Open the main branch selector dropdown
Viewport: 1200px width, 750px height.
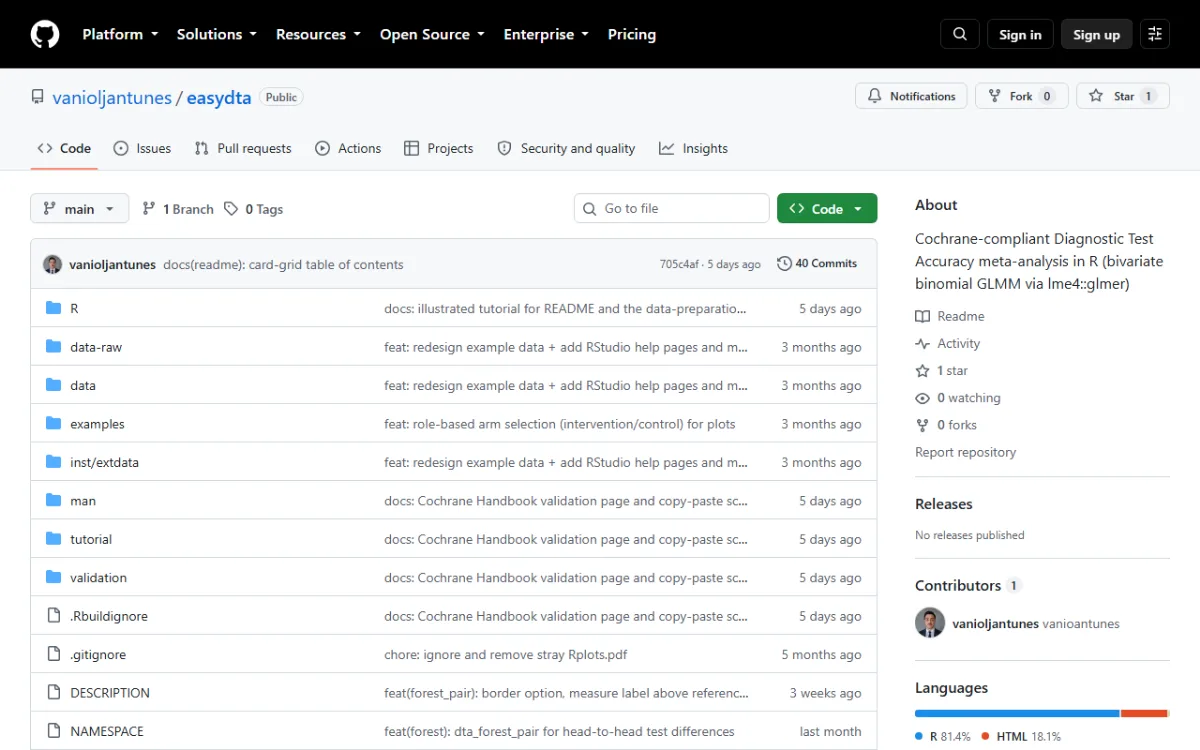80,209
